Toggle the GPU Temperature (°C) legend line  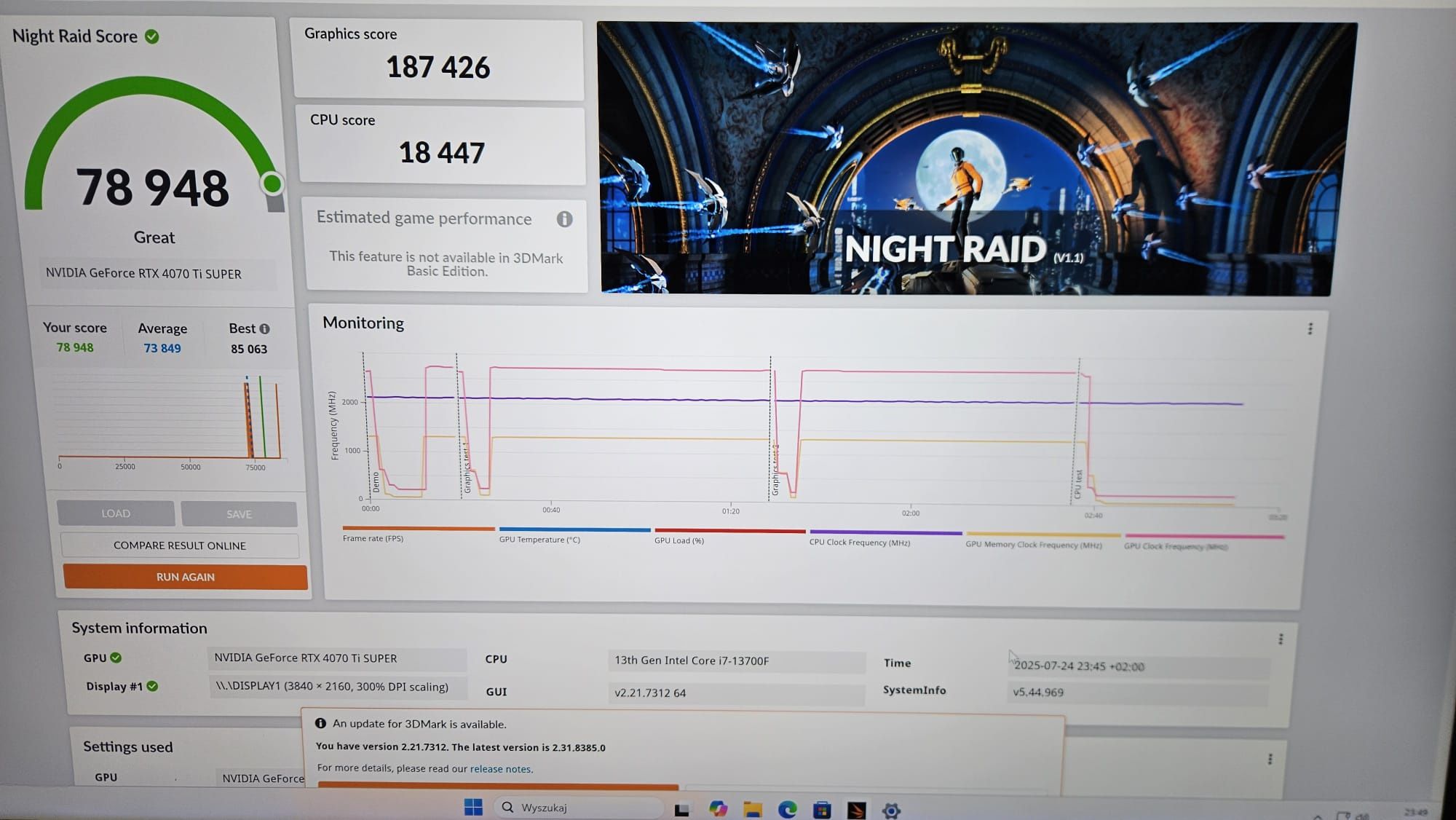(x=574, y=535)
